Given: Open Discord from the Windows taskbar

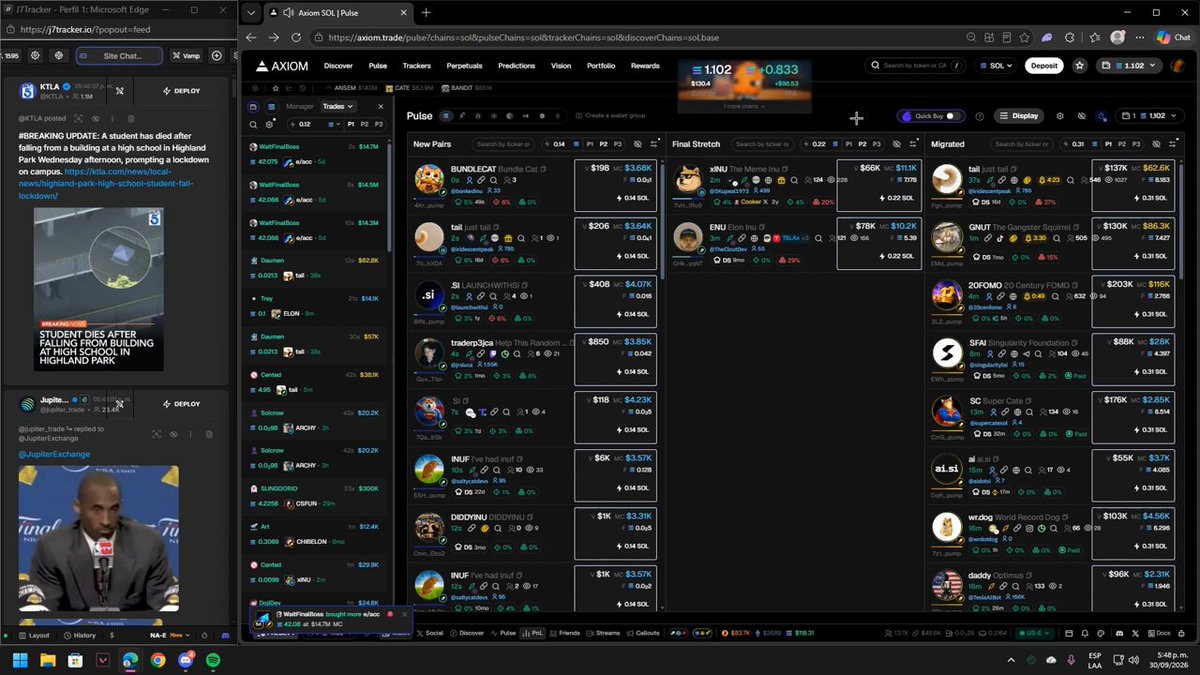Looking at the screenshot, I should point(185,660).
